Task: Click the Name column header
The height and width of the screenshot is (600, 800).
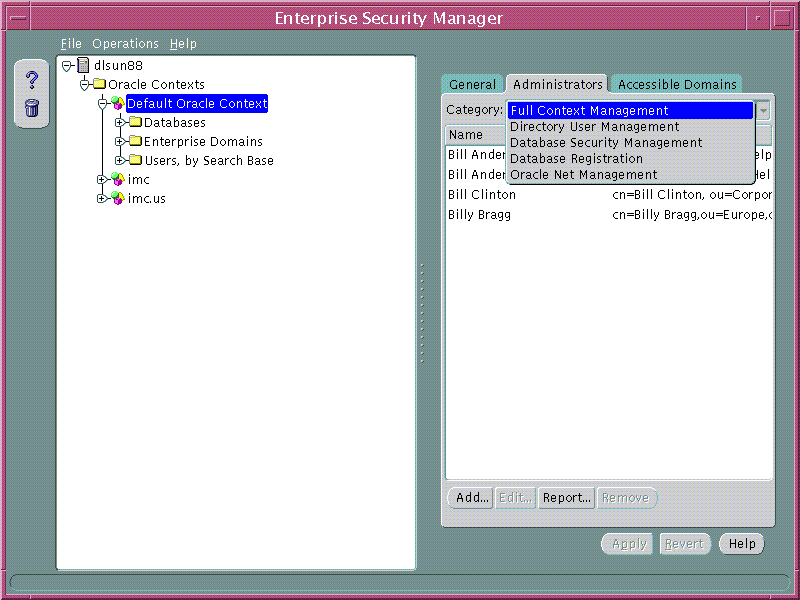Action: tap(476, 135)
